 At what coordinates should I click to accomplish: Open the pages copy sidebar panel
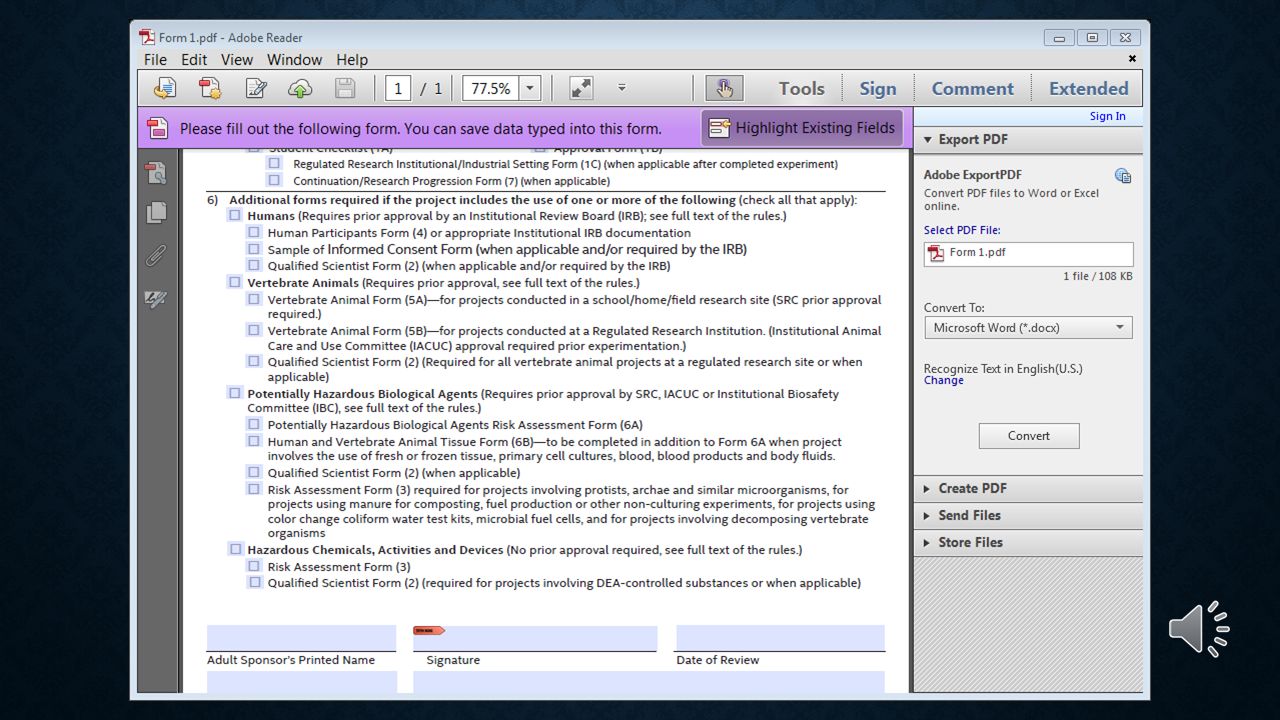click(156, 212)
